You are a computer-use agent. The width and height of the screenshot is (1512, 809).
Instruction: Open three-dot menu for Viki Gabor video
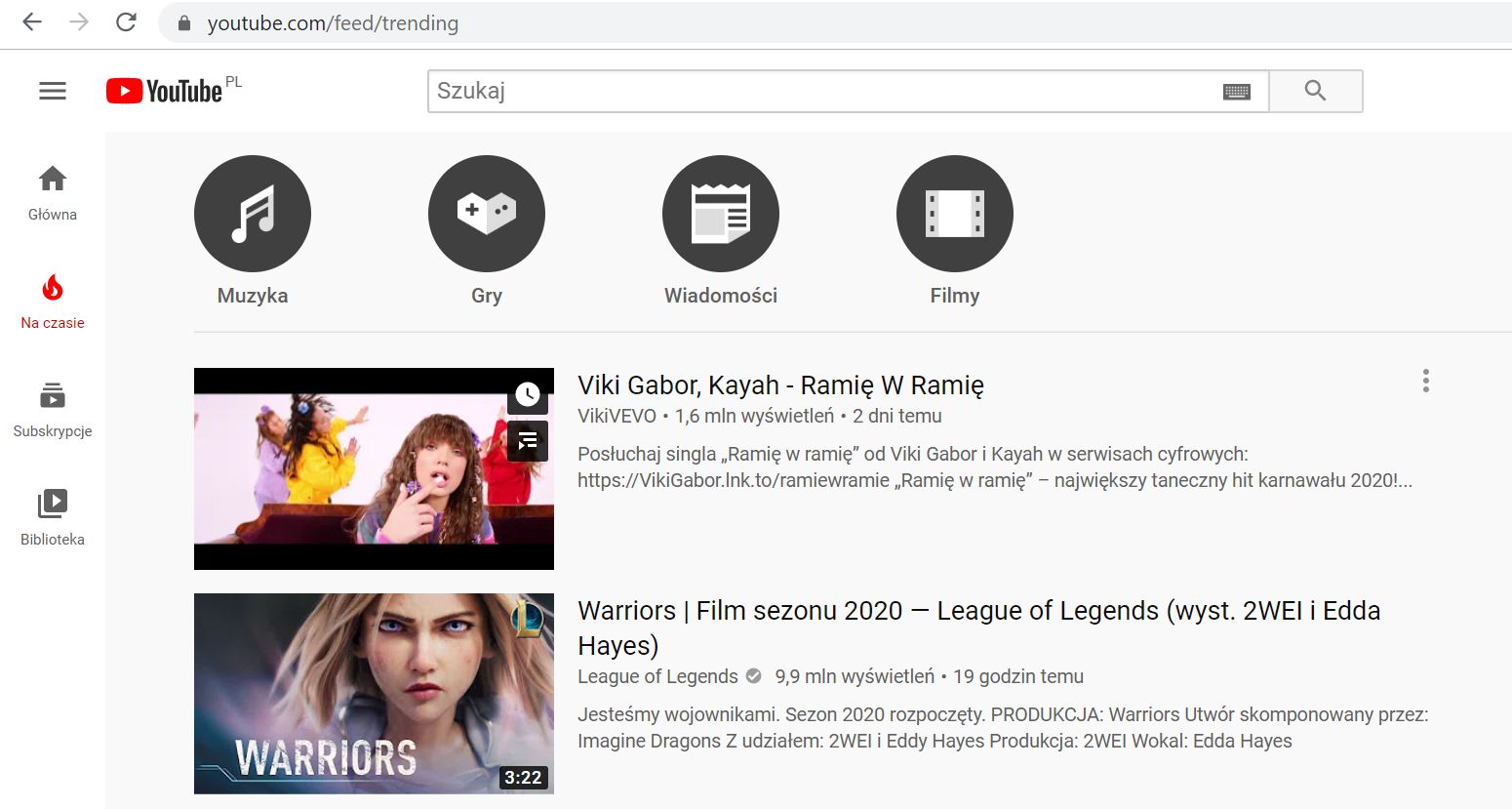coord(1426,381)
